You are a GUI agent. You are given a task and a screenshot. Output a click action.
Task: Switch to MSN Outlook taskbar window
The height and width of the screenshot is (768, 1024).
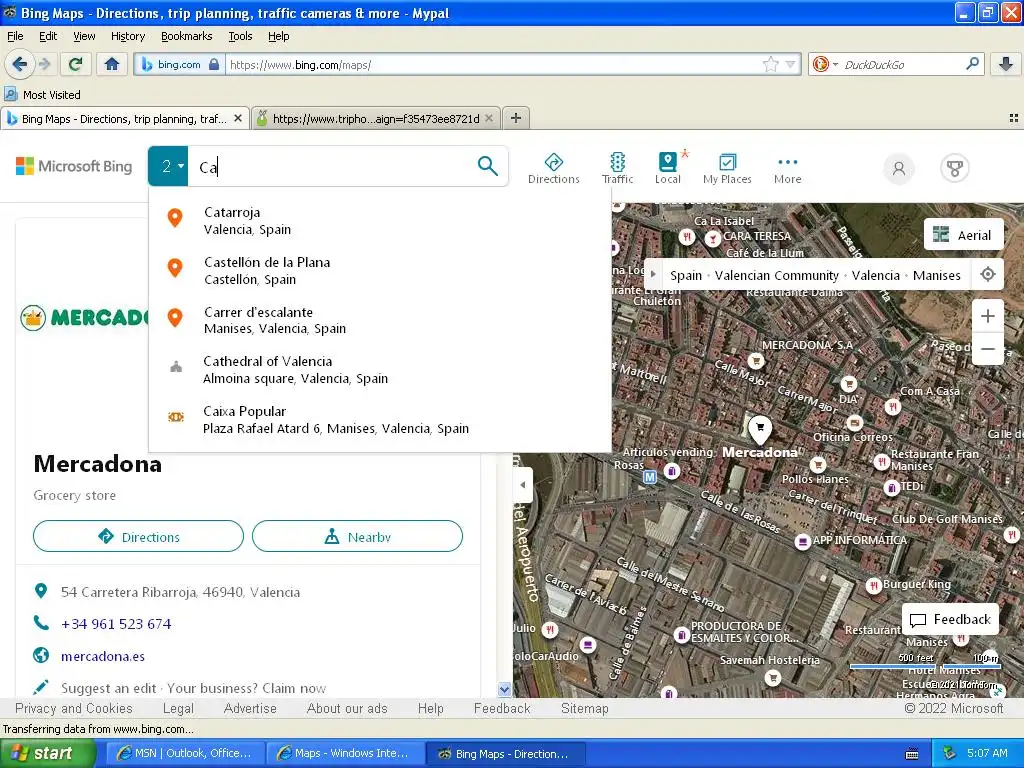184,753
